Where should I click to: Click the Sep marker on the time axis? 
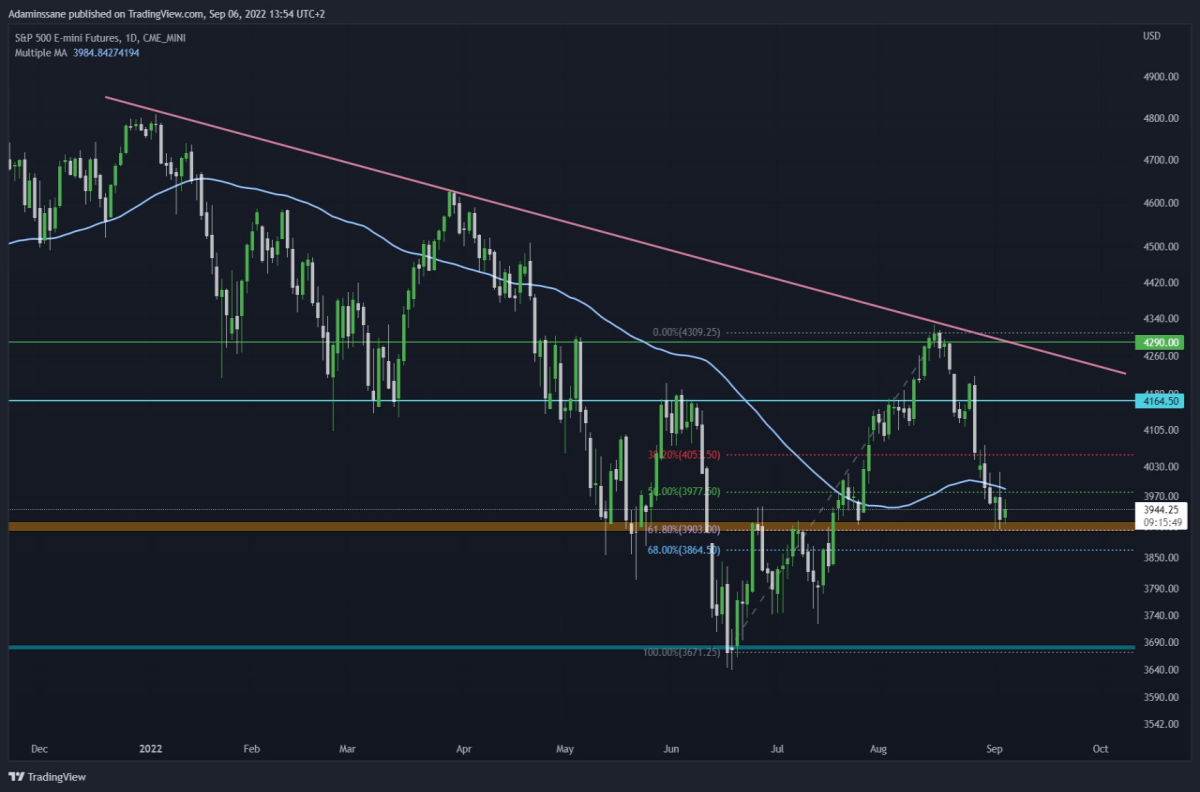(x=995, y=748)
